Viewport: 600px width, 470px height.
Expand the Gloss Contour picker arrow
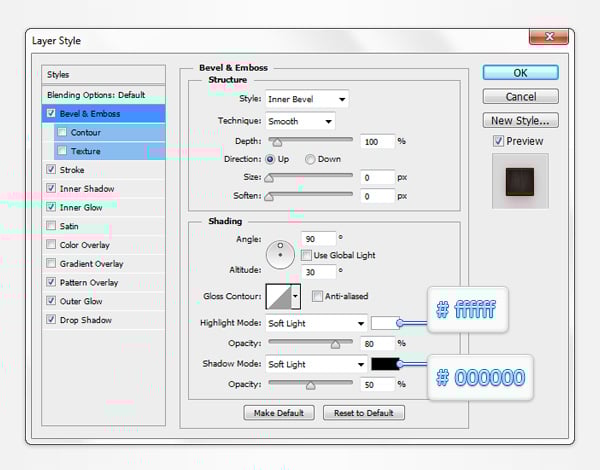coord(295,296)
